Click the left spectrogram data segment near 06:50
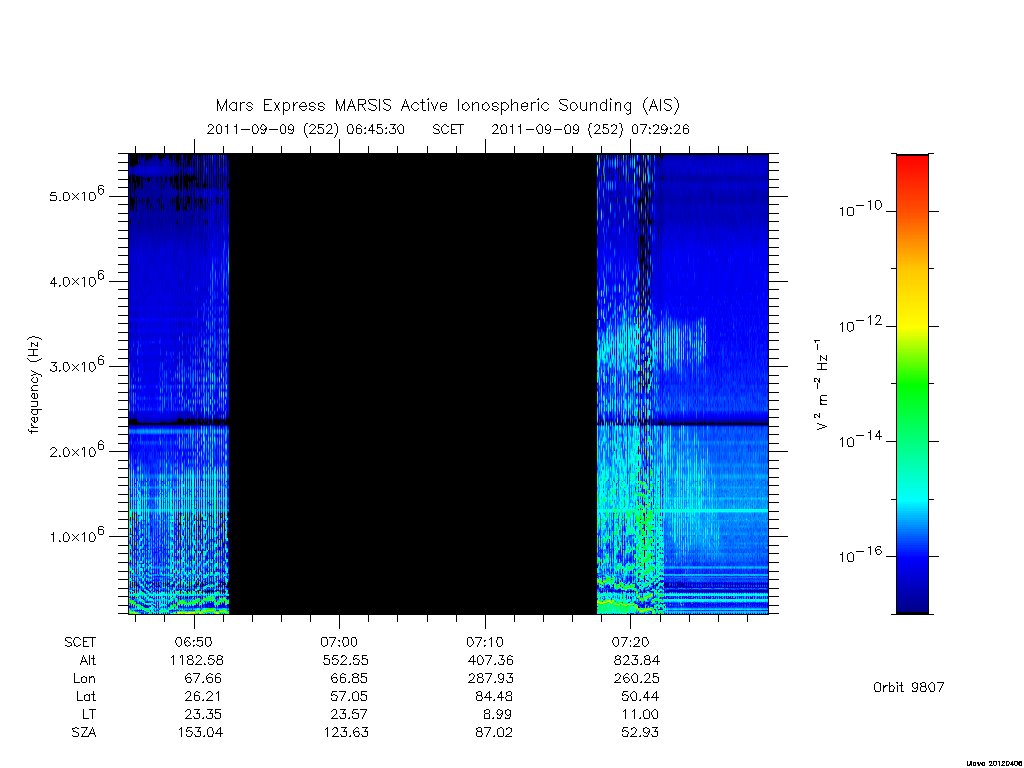This screenshot has width=1024, height=768. coord(178,384)
